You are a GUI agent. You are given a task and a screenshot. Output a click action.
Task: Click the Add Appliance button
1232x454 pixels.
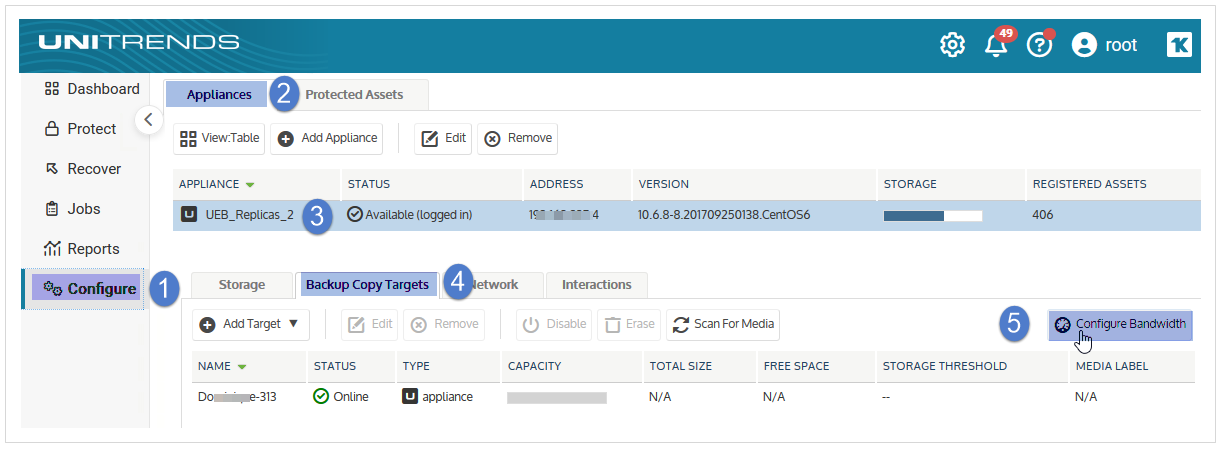coord(328,138)
